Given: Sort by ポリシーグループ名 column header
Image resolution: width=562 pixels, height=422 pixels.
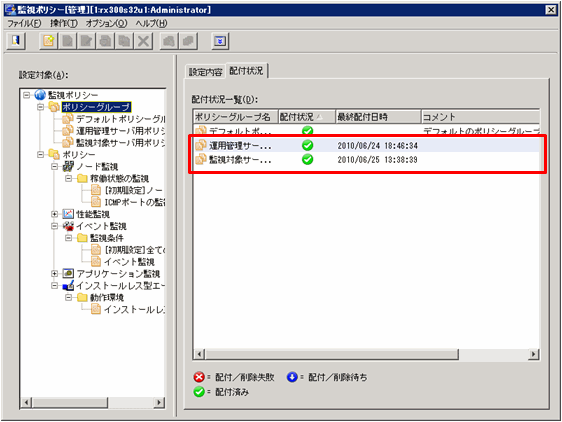Looking at the screenshot, I should pos(235,117).
